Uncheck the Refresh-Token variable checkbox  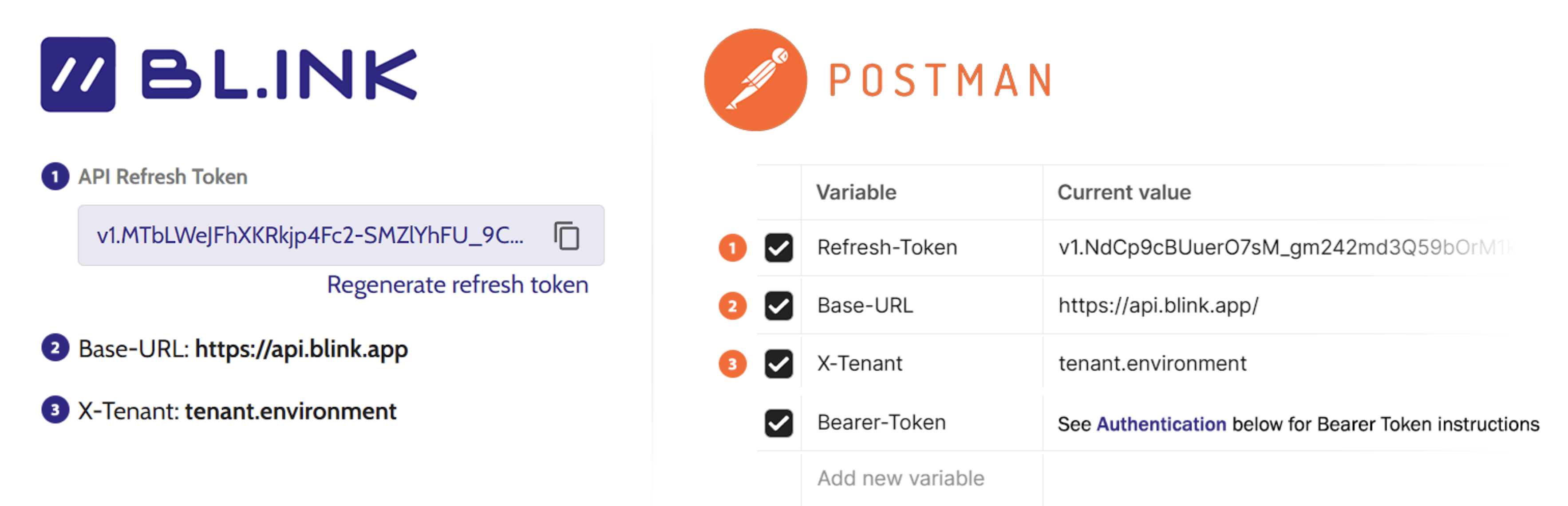pyautogui.click(x=778, y=247)
